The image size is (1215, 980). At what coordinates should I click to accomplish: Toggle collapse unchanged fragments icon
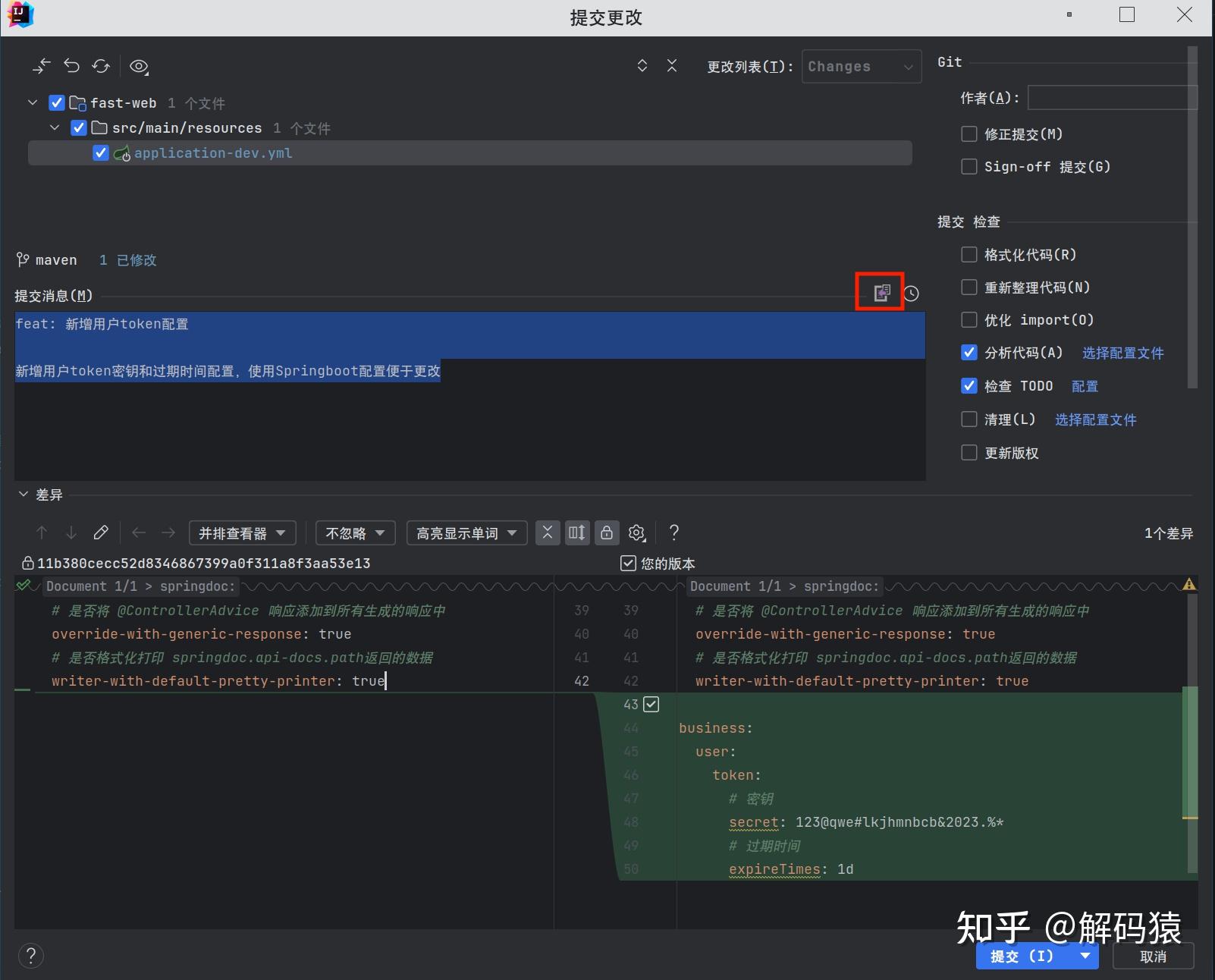[x=548, y=532]
